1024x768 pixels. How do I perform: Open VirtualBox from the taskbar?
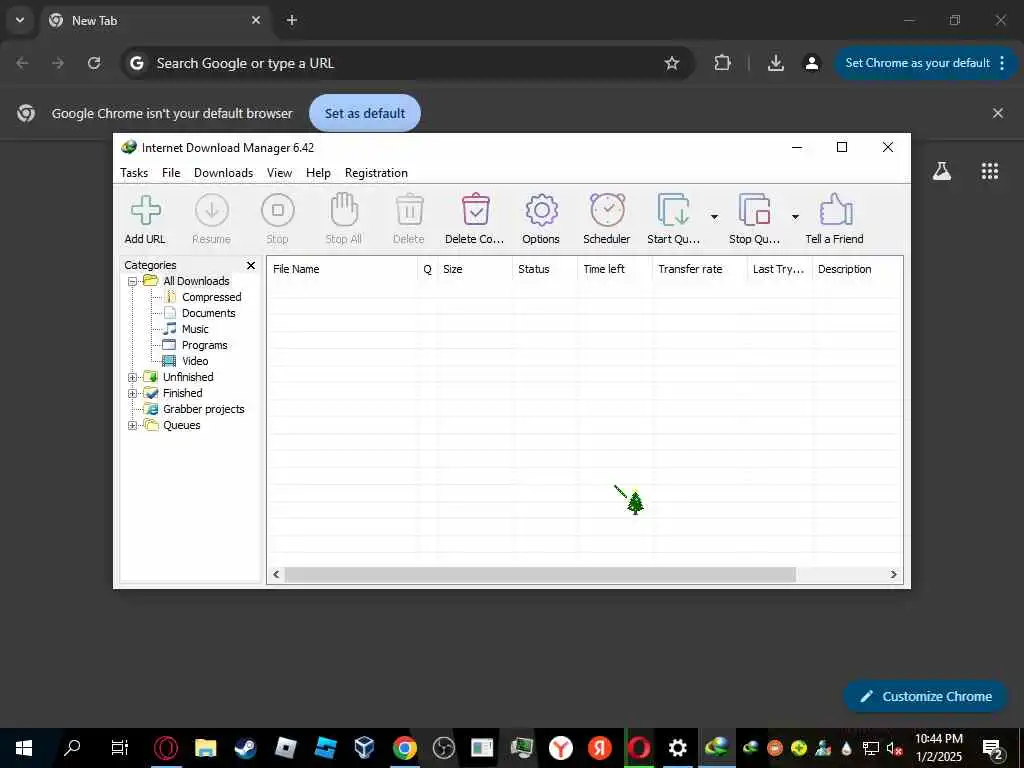click(x=364, y=748)
